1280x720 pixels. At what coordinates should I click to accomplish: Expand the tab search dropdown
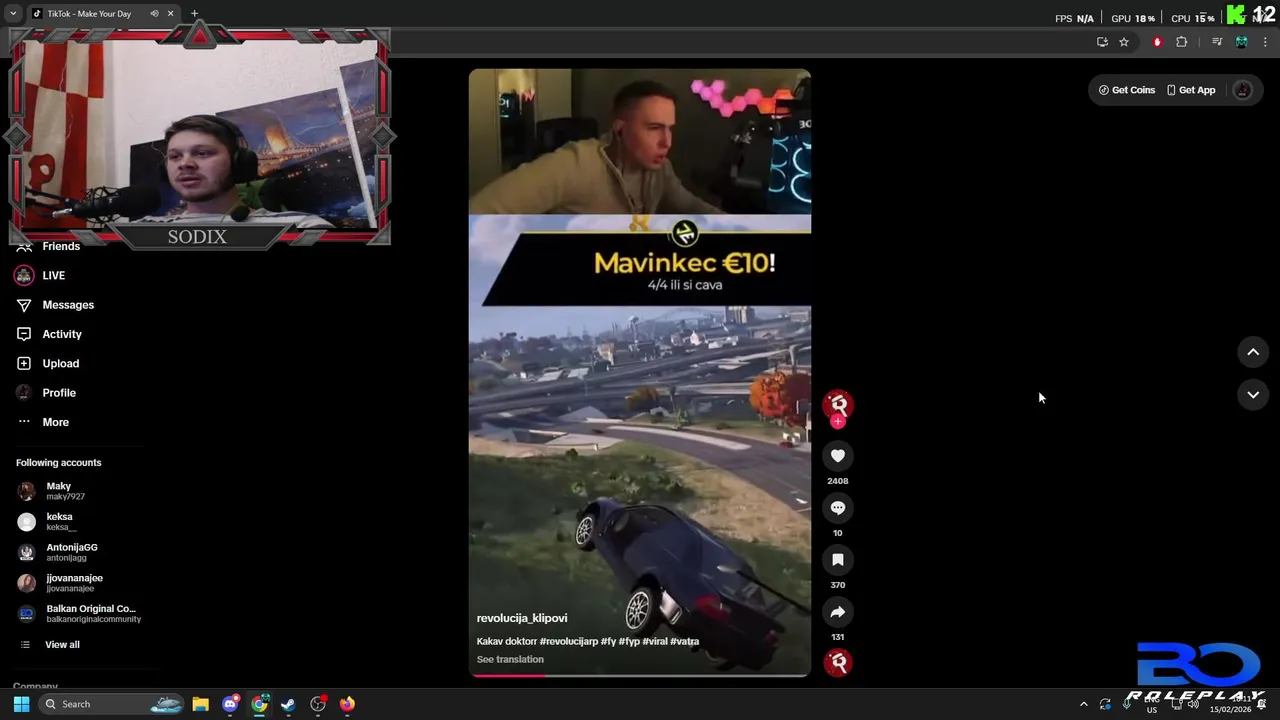coord(13,14)
